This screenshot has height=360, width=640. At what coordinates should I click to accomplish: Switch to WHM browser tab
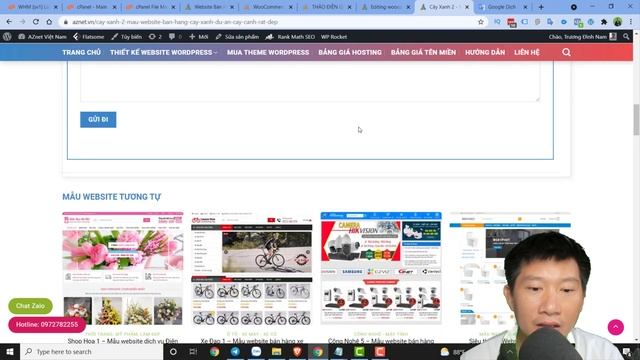33,7
